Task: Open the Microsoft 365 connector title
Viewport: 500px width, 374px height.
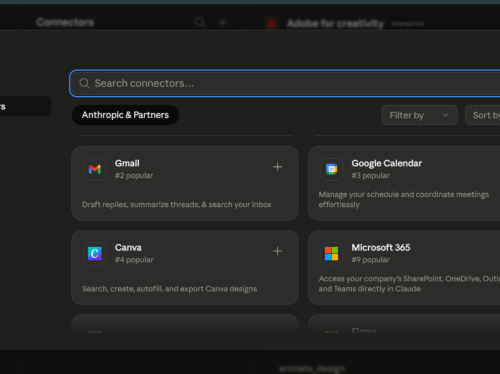Action: 381,248
